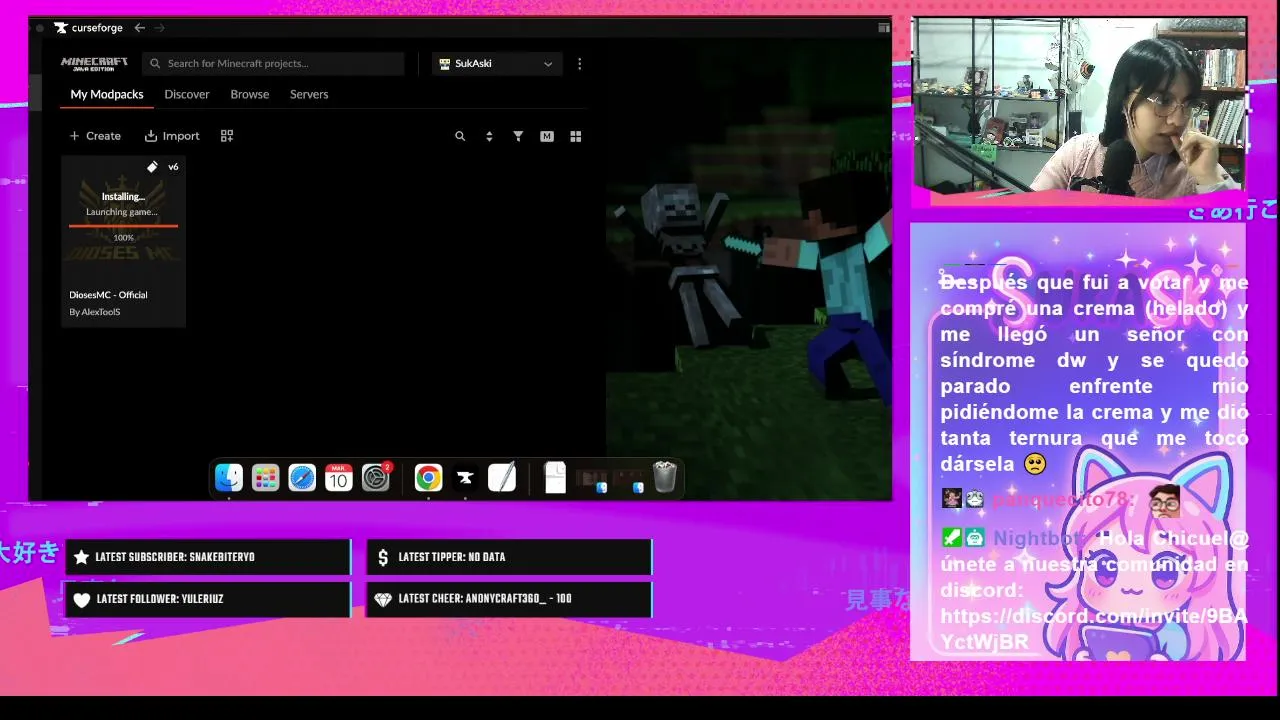Switch to the Discover tab
1280x720 pixels.
pyautogui.click(x=187, y=94)
